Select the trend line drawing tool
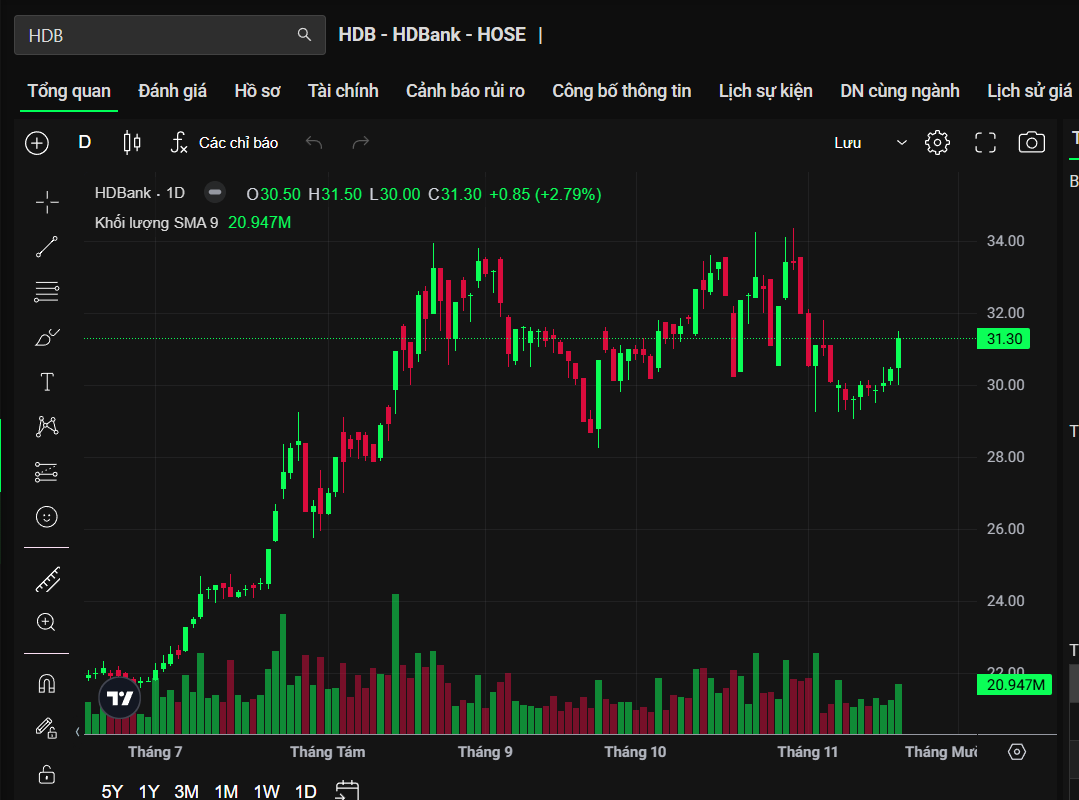 (x=47, y=247)
